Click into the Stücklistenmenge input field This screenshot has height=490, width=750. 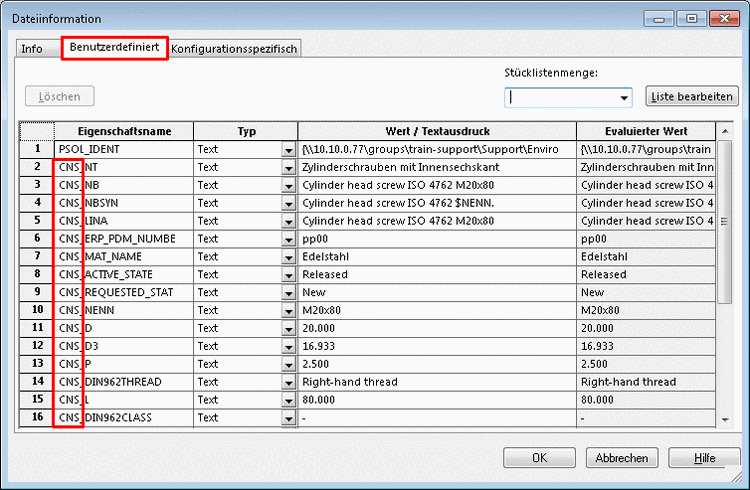pyautogui.click(x=561, y=98)
